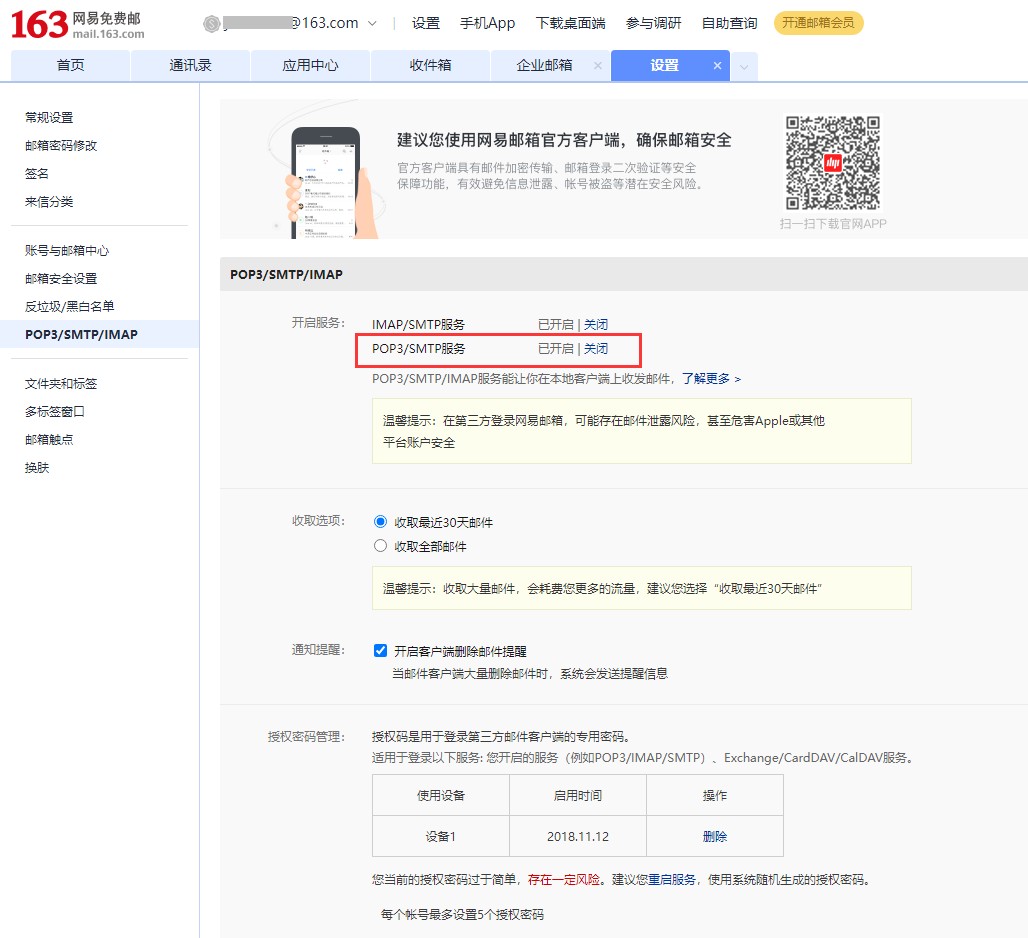Open the 应用中心 tab
1028x938 pixels.
click(x=310, y=63)
